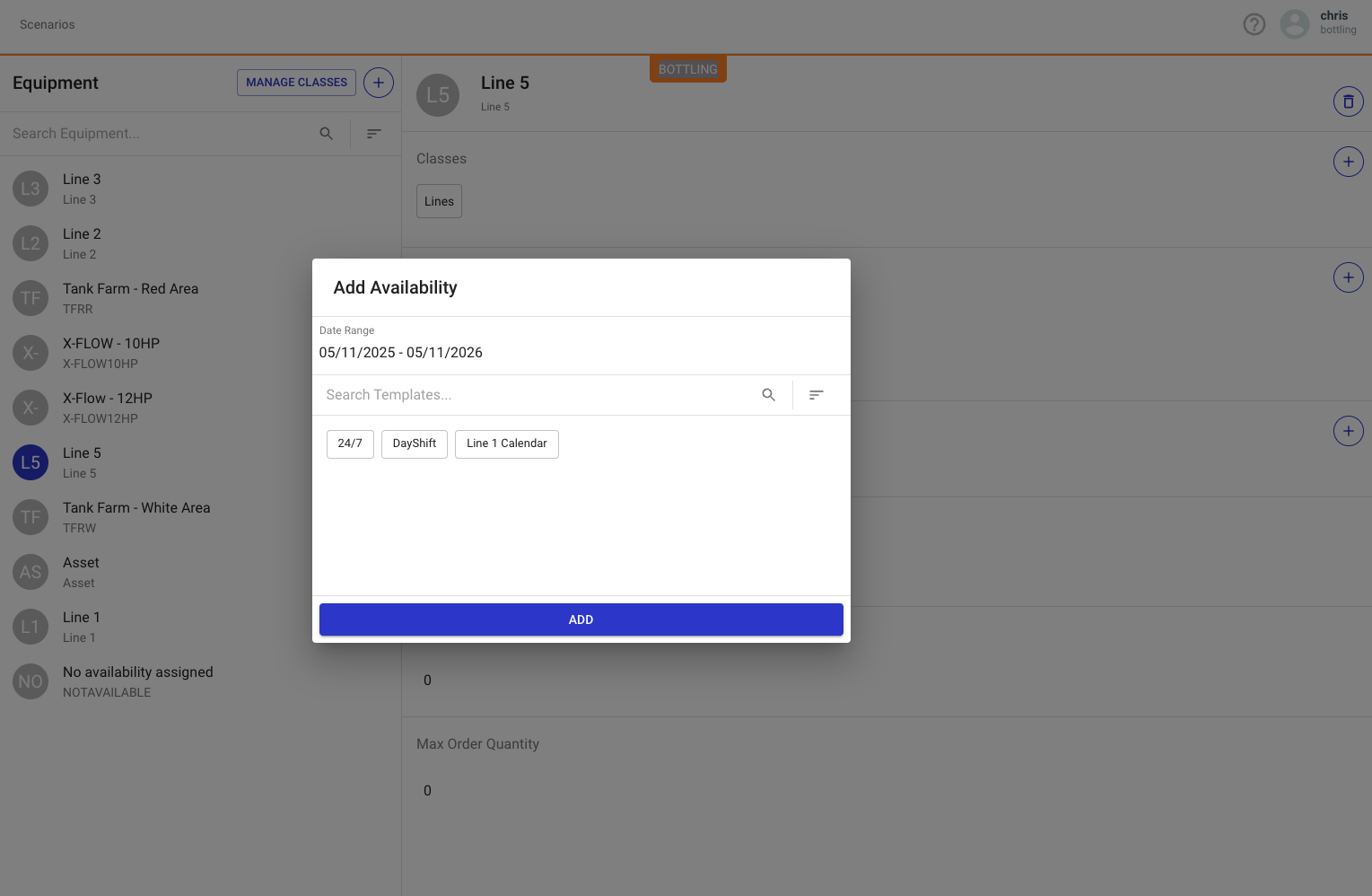The height and width of the screenshot is (896, 1372).
Task: Click the equipment search magnifier icon
Action: (x=327, y=134)
